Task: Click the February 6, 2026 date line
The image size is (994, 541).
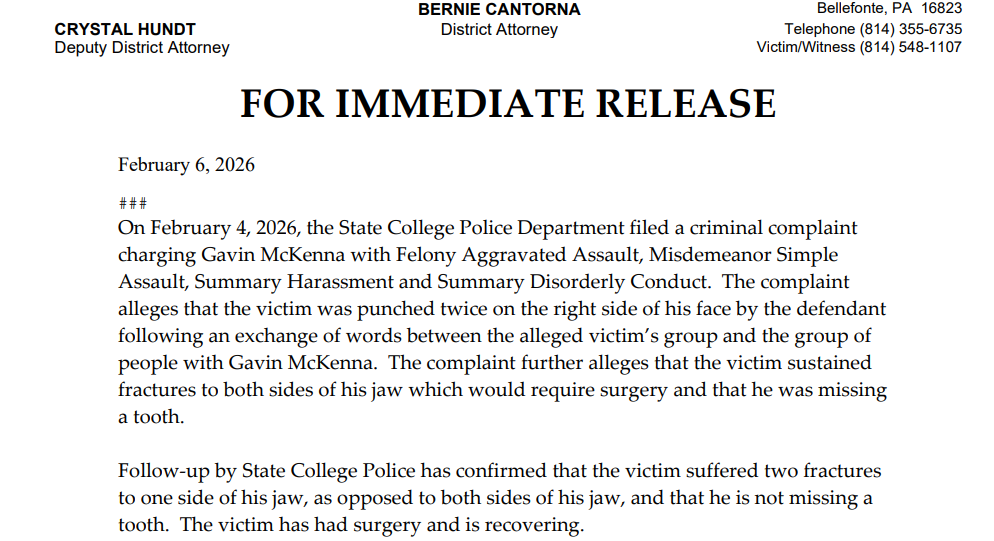Action: point(186,165)
